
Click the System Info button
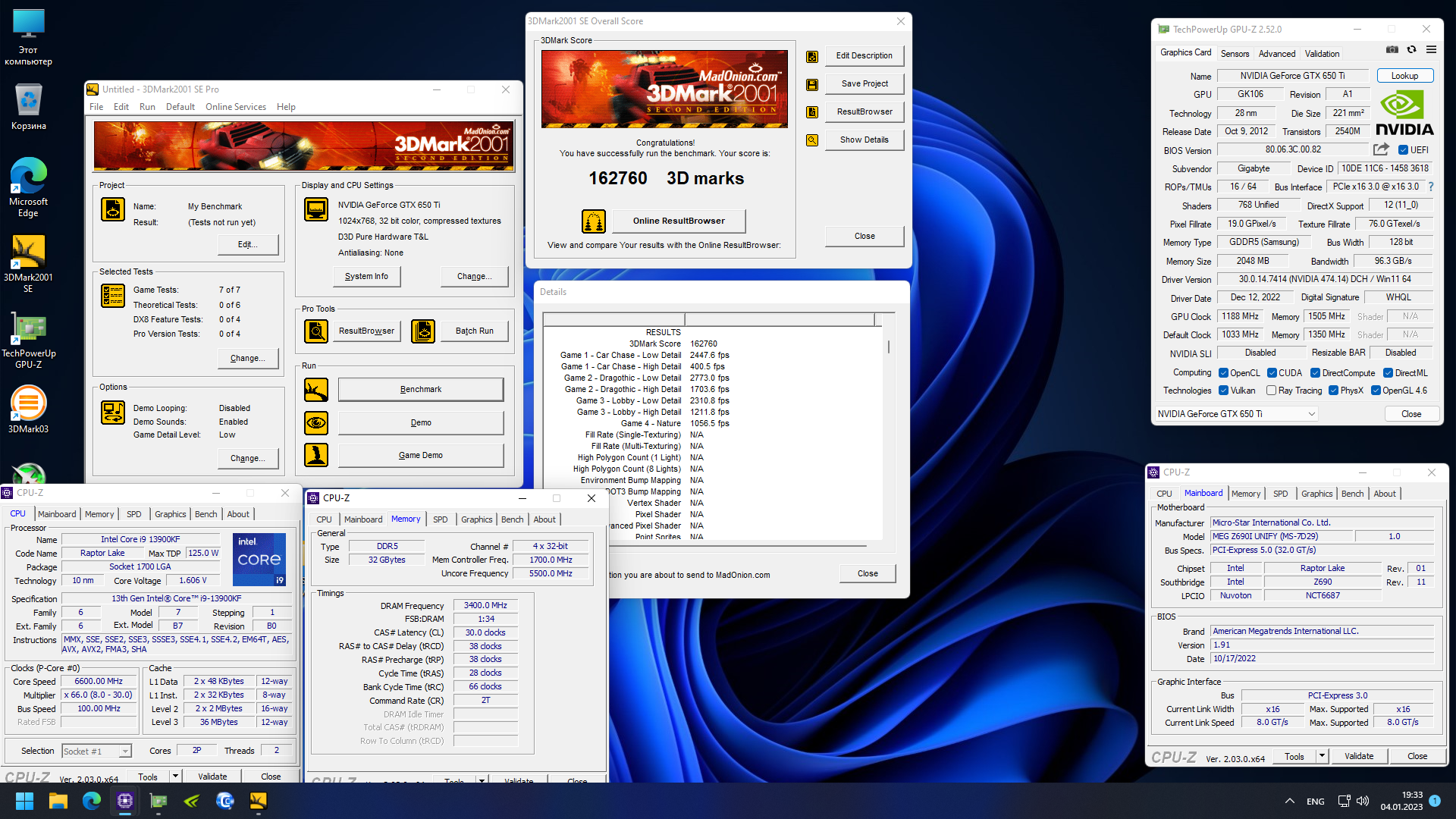pos(366,277)
